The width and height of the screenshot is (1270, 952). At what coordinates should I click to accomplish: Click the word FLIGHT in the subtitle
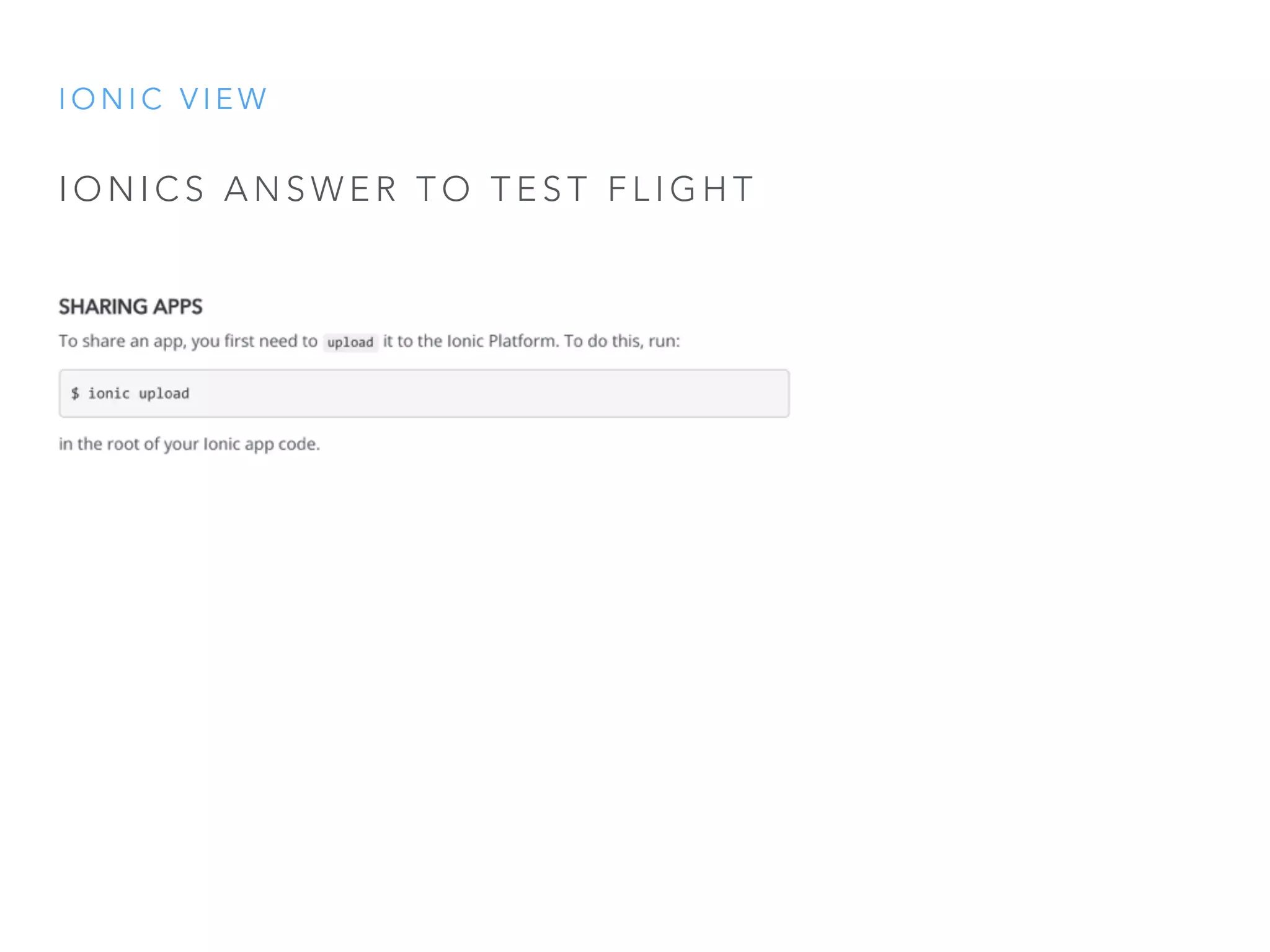(680, 189)
